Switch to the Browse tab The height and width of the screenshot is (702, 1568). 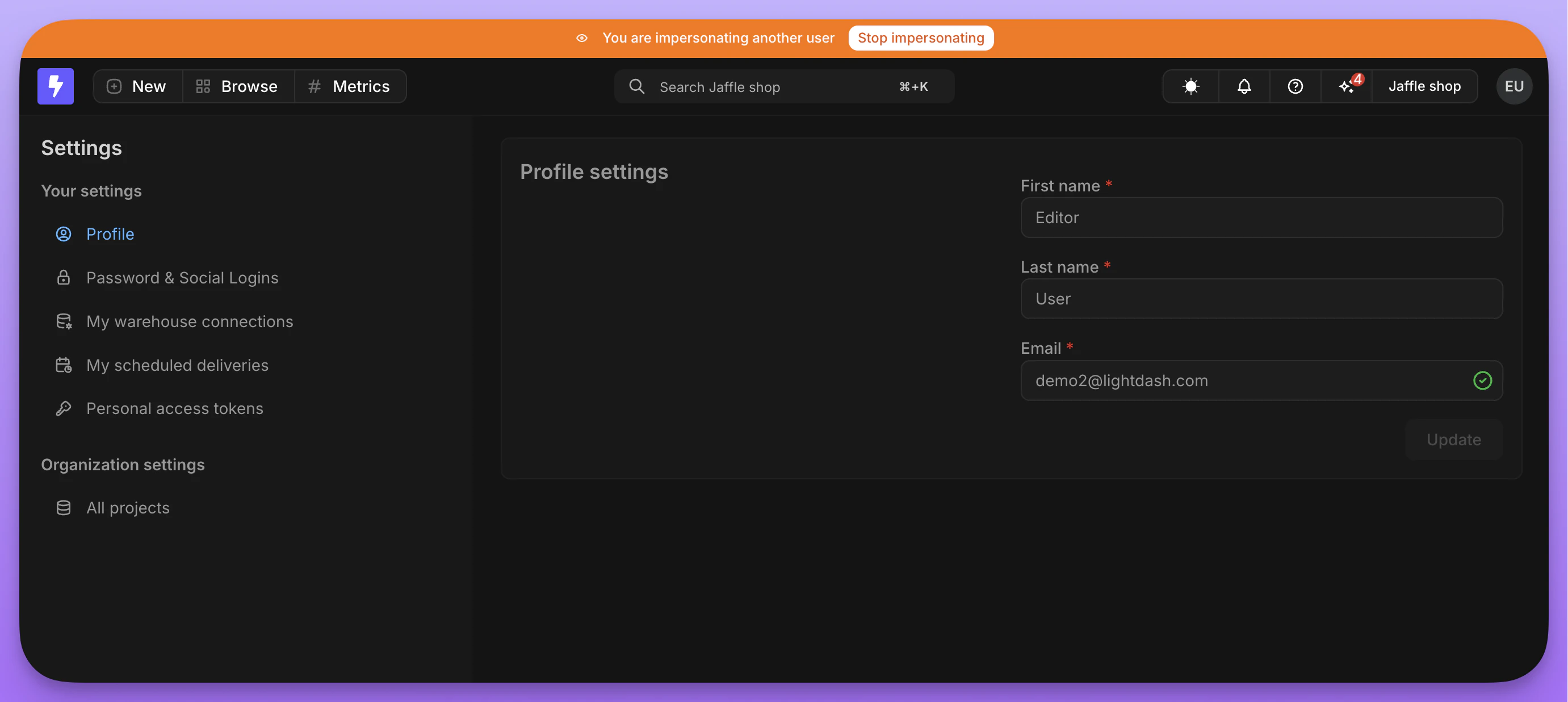point(237,86)
